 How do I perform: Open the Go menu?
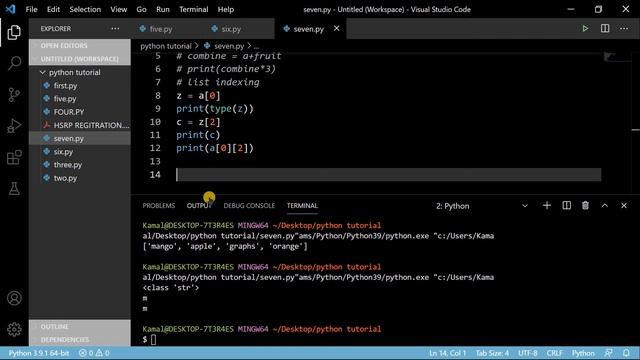pyautogui.click(x=141, y=9)
